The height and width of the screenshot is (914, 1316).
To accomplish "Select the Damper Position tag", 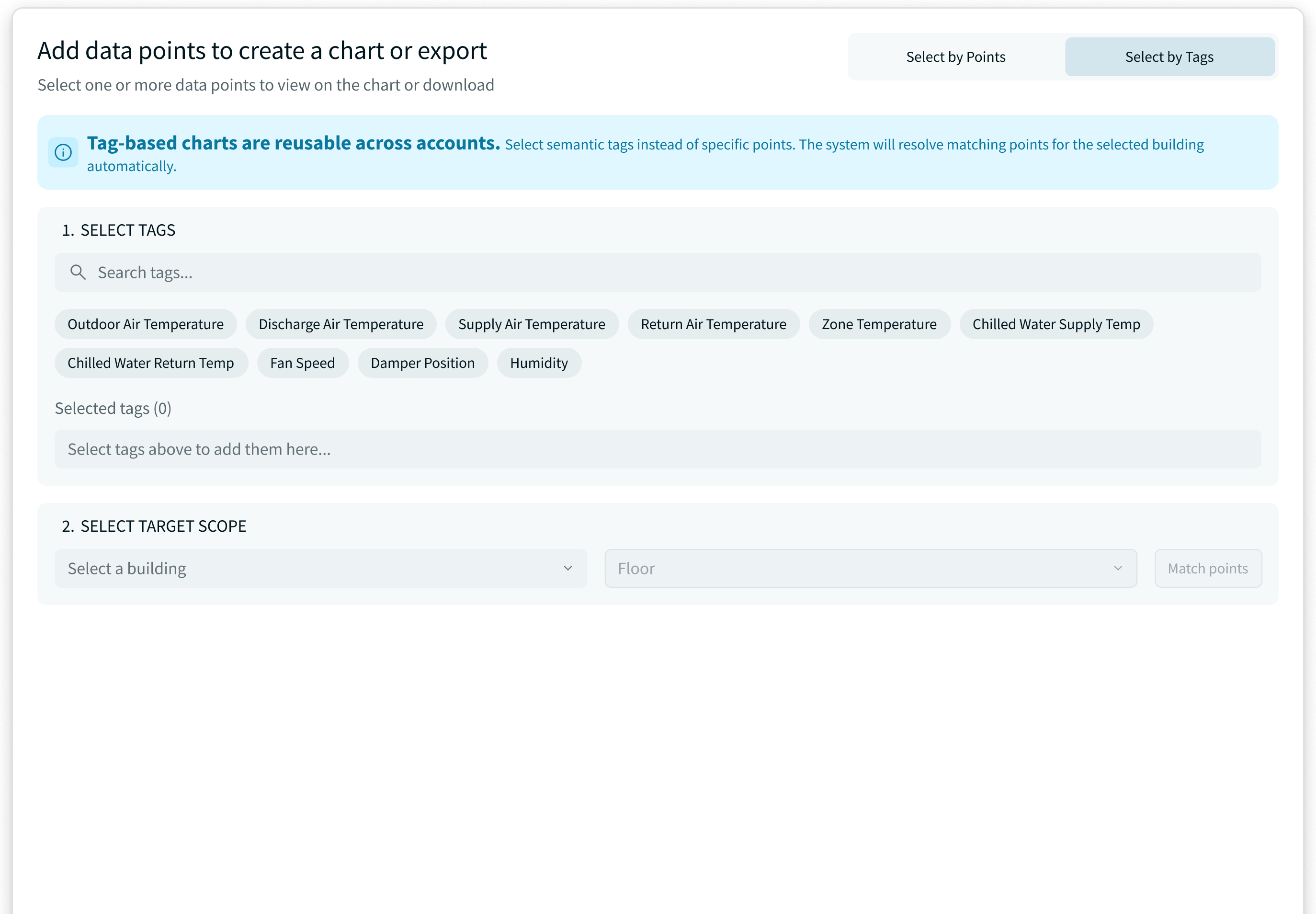I will coord(422,363).
